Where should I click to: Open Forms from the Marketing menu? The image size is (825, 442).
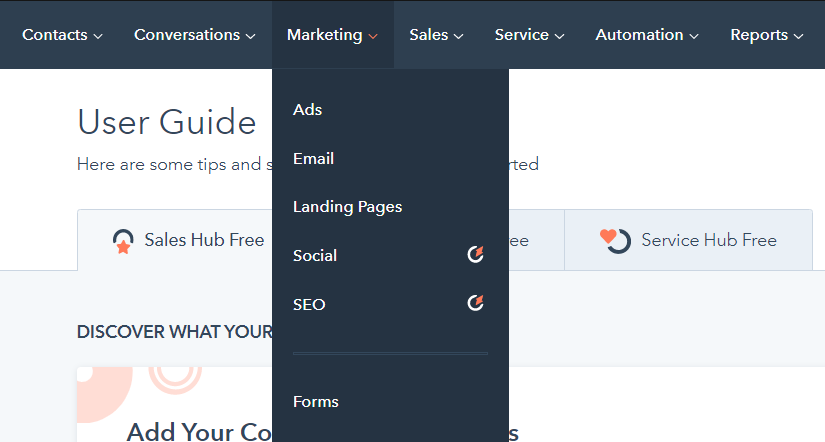pyautogui.click(x=316, y=402)
